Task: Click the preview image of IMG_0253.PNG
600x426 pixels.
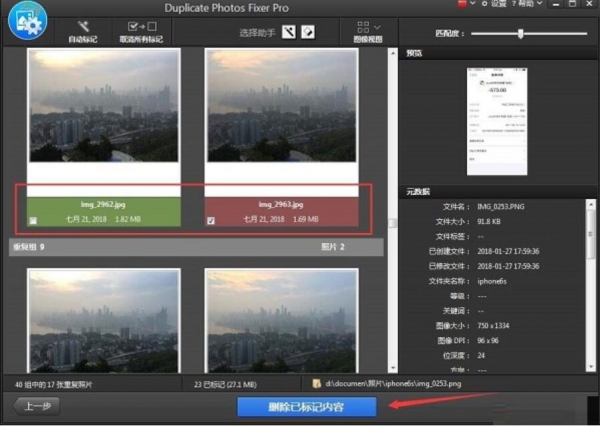Action: pos(497,121)
